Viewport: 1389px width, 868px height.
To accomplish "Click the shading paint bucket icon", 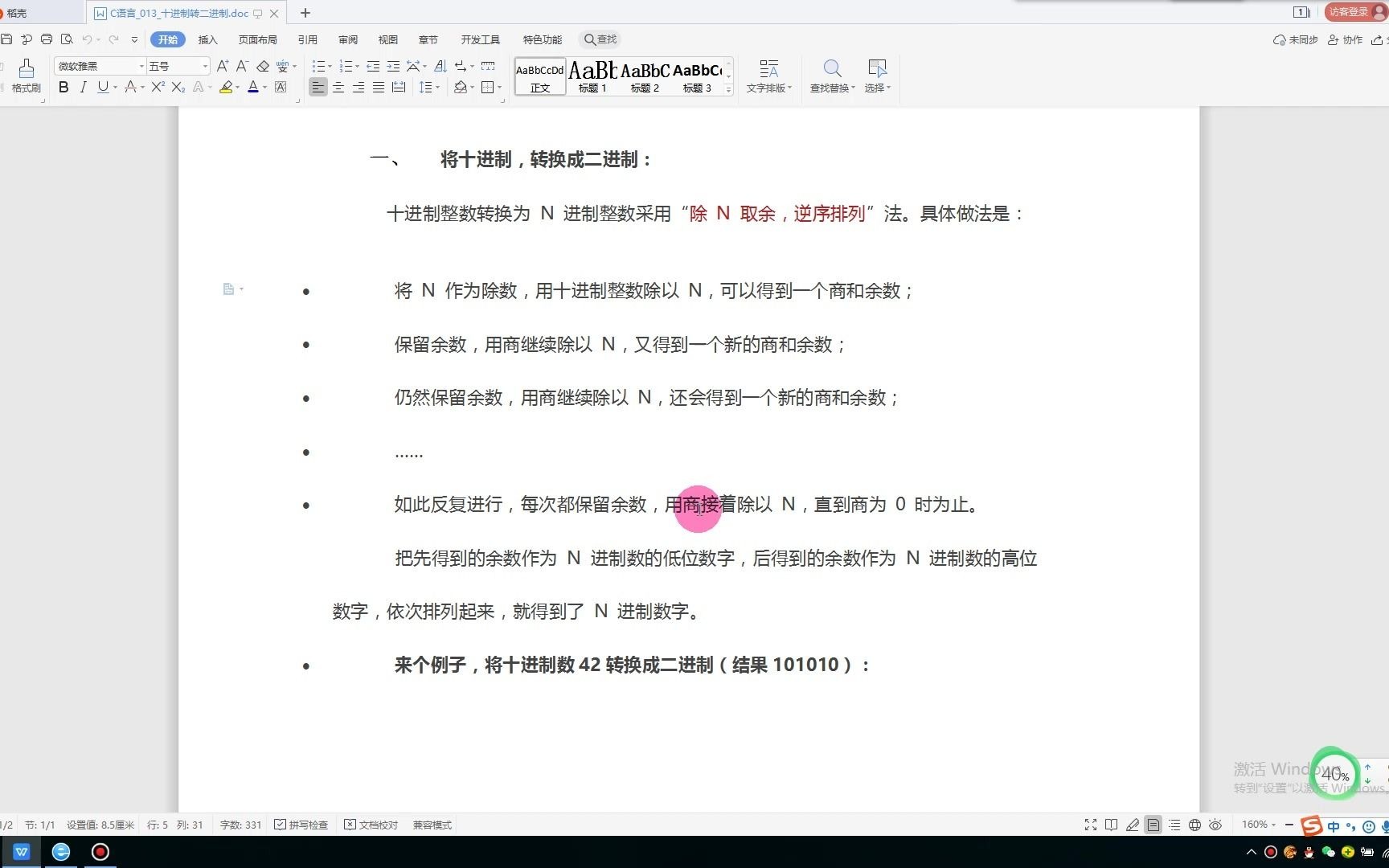I will [x=460, y=87].
